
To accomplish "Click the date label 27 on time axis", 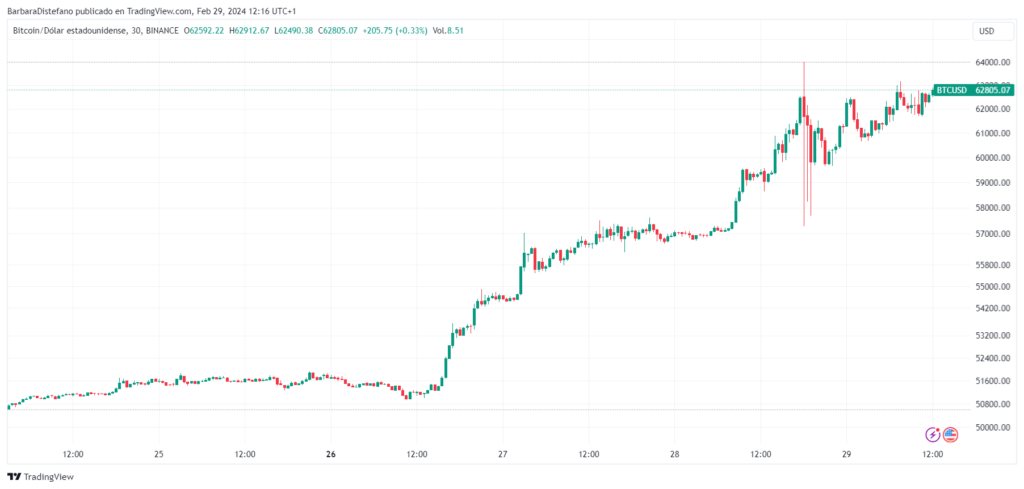I will tap(503, 453).
